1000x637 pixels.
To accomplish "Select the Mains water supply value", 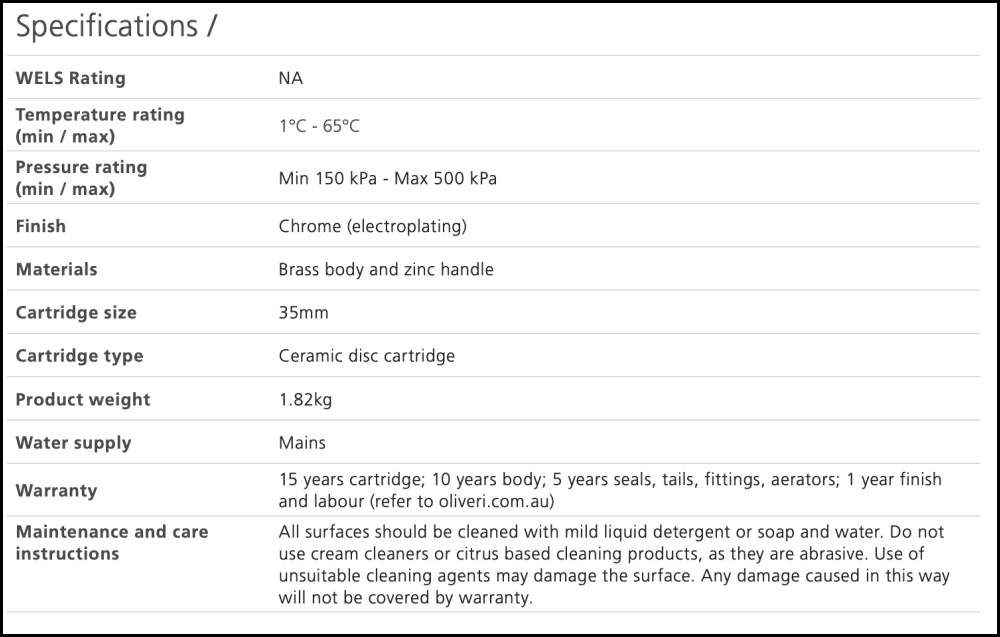I will coord(302,443).
